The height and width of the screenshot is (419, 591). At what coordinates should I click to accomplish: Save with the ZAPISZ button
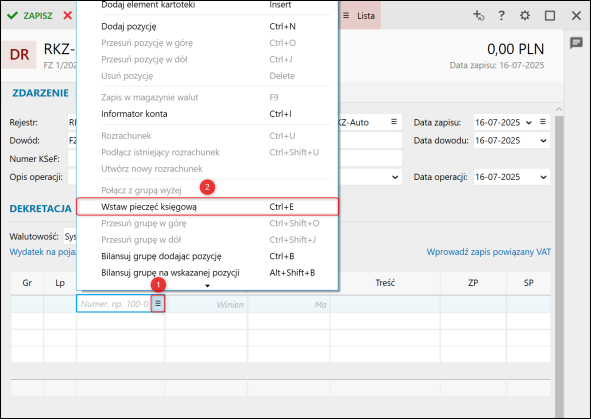point(30,15)
